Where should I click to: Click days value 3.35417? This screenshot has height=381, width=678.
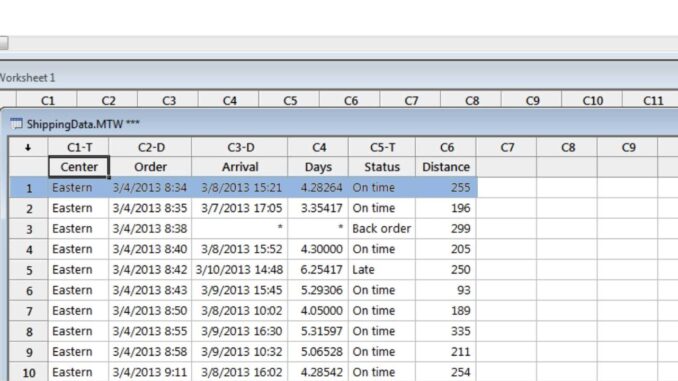(318, 208)
